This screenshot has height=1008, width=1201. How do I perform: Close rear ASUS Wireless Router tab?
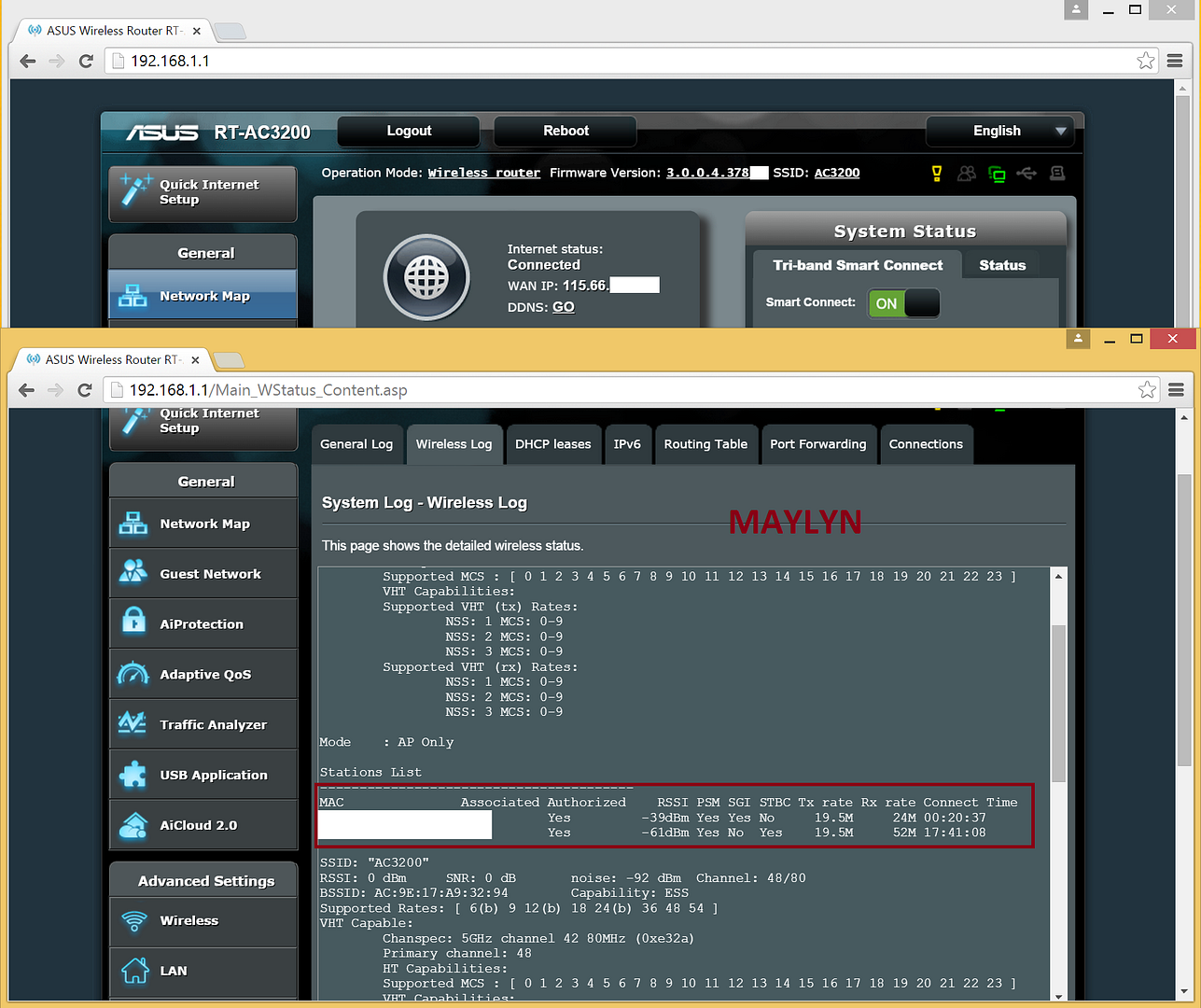point(196,31)
